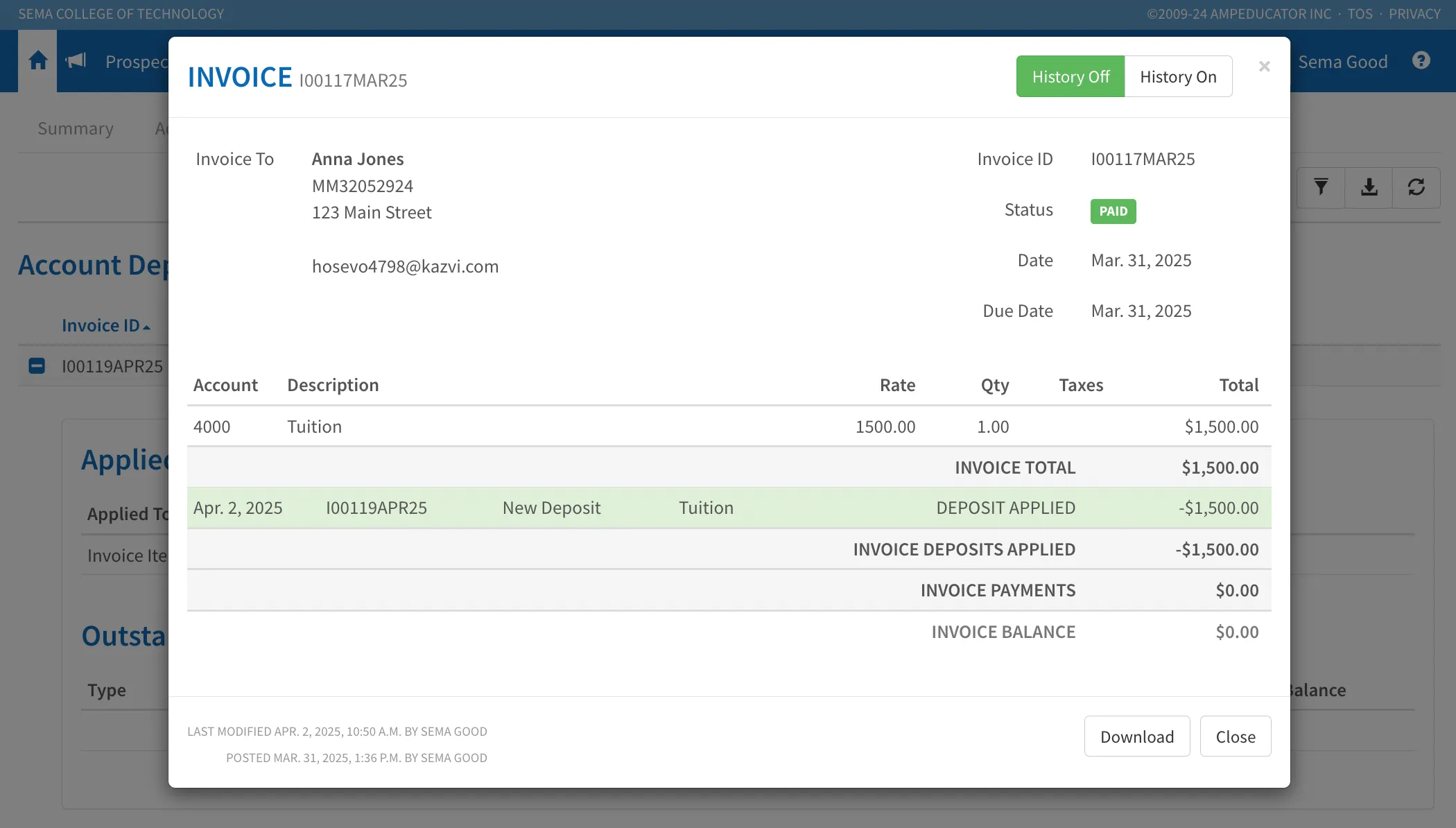Click the PAID status badge
This screenshot has height=828, width=1456.
tap(1113, 211)
